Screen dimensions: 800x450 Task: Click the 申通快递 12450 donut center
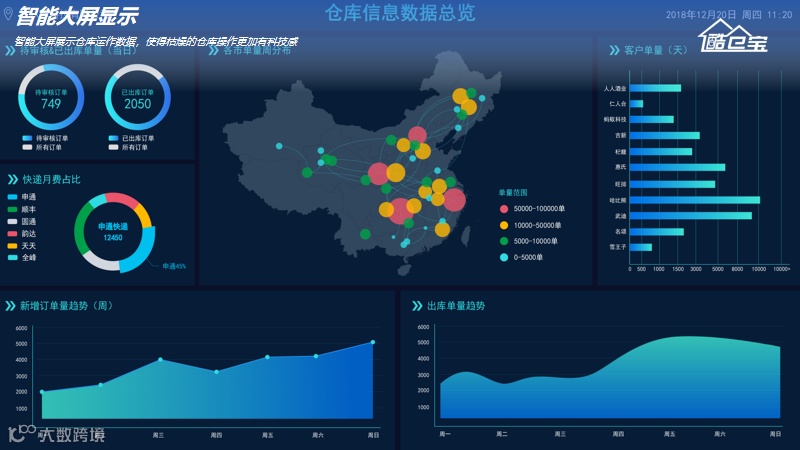click(113, 232)
